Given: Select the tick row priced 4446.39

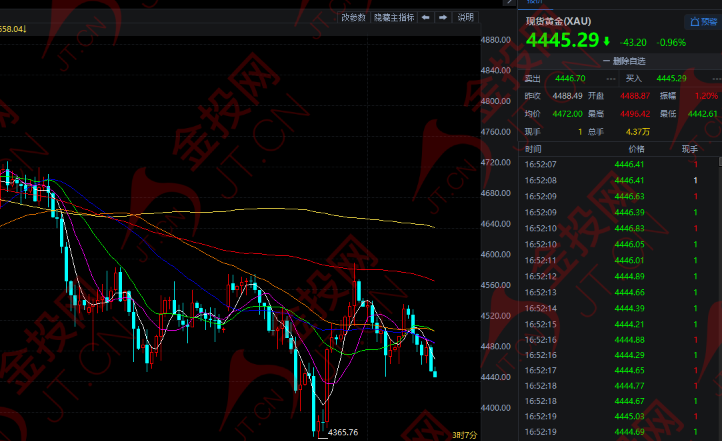Looking at the screenshot, I should (618, 212).
